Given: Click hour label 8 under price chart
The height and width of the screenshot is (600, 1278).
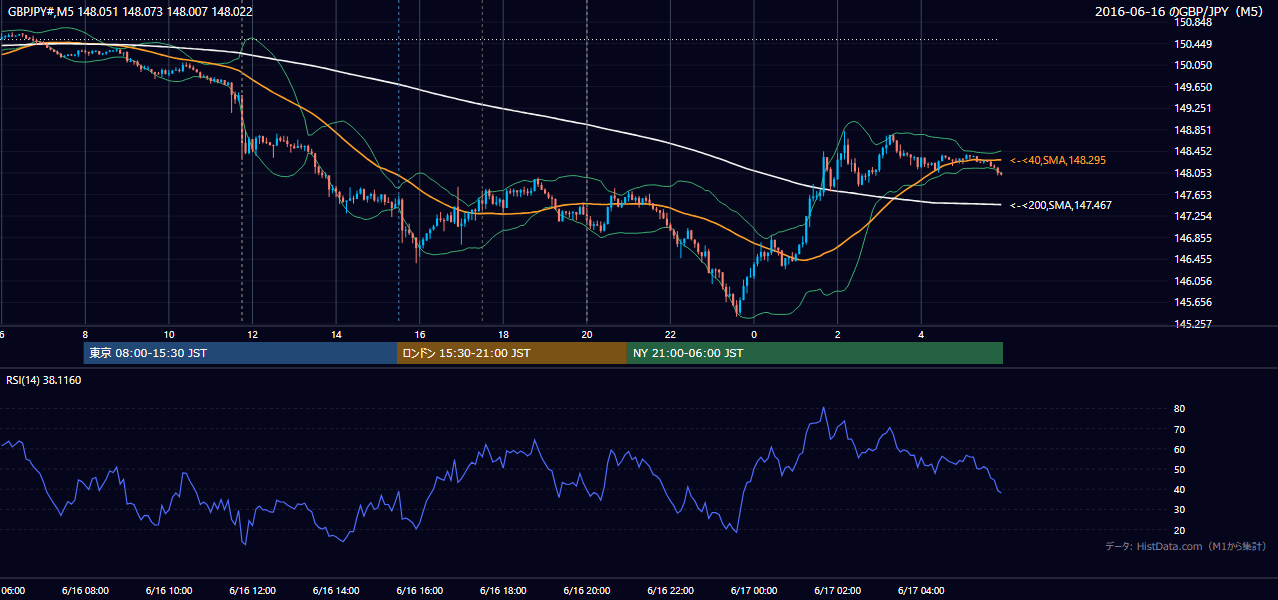Looking at the screenshot, I should tap(85, 335).
